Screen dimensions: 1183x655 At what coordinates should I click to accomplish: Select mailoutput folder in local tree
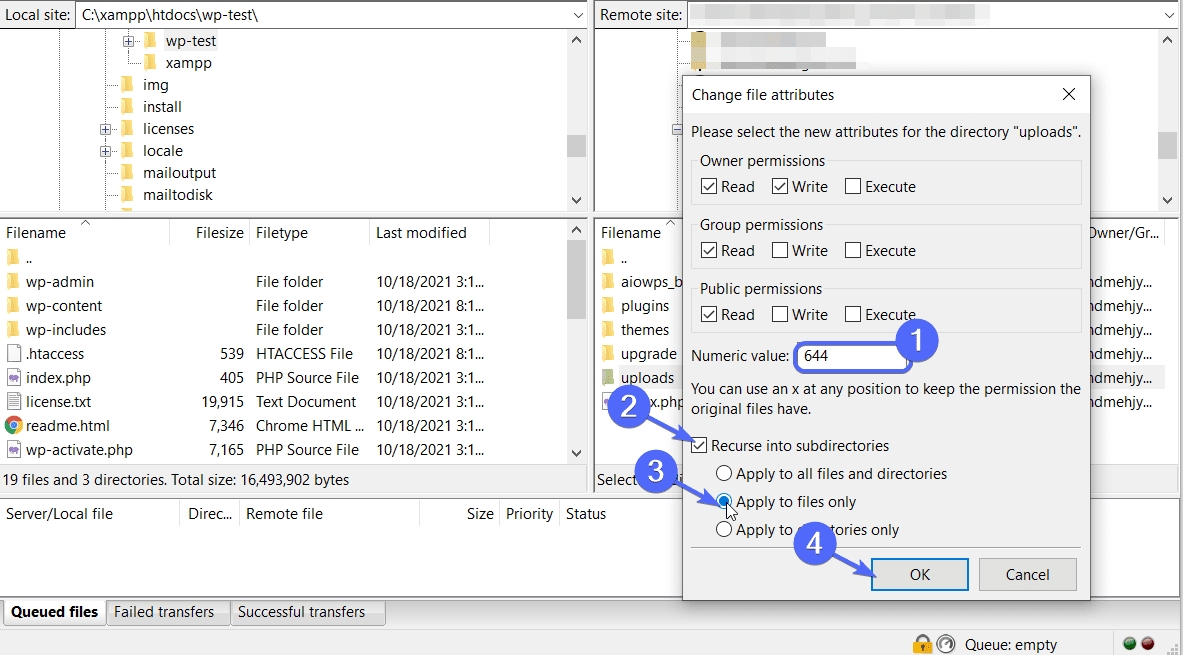coord(180,173)
